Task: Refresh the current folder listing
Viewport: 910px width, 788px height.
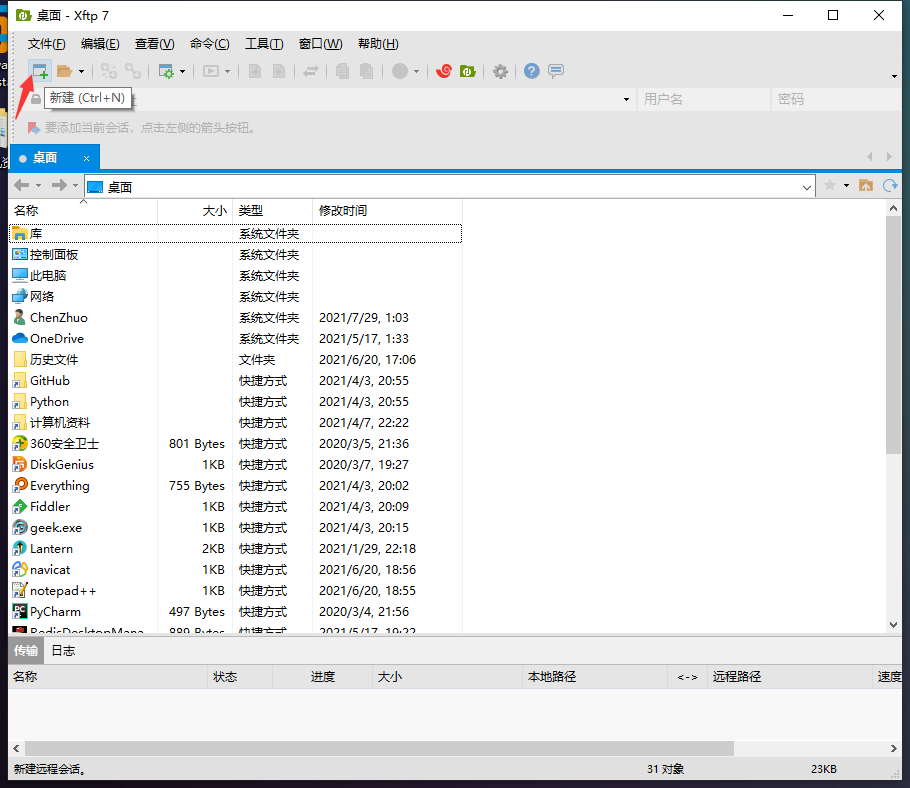Action: [x=889, y=186]
